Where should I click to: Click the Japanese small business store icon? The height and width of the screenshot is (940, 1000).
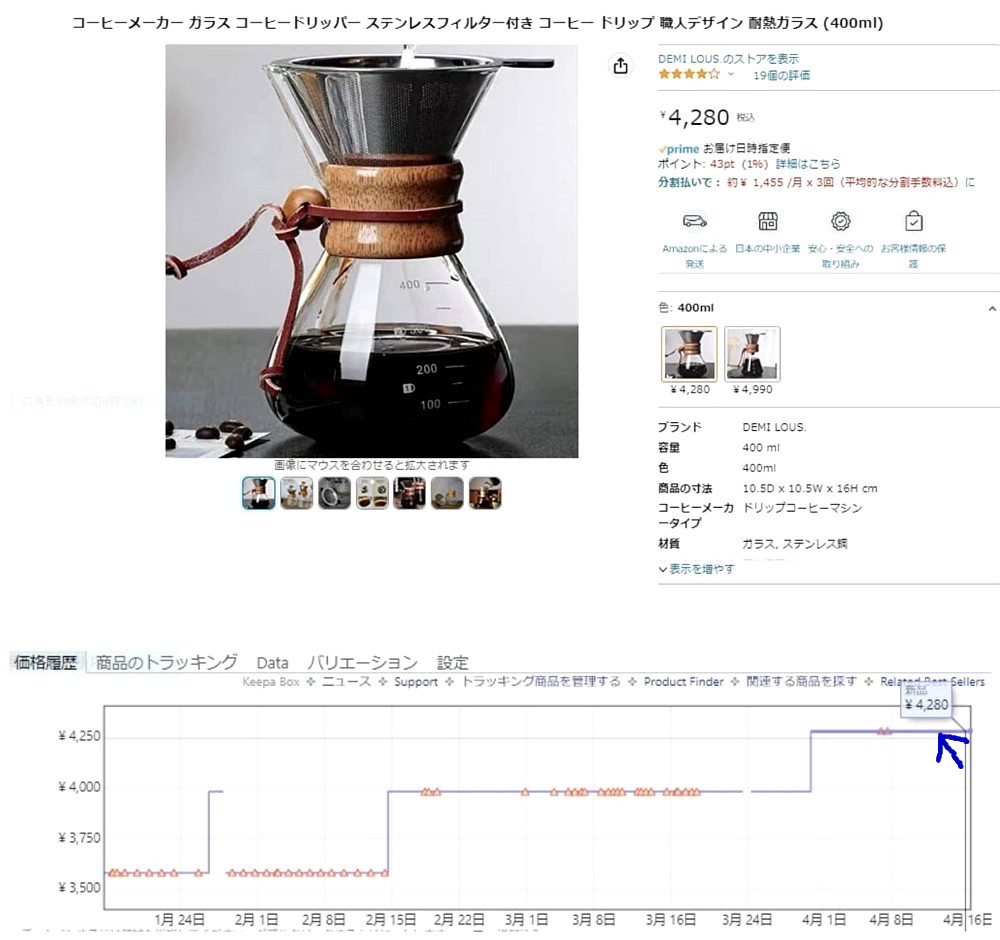(x=767, y=221)
